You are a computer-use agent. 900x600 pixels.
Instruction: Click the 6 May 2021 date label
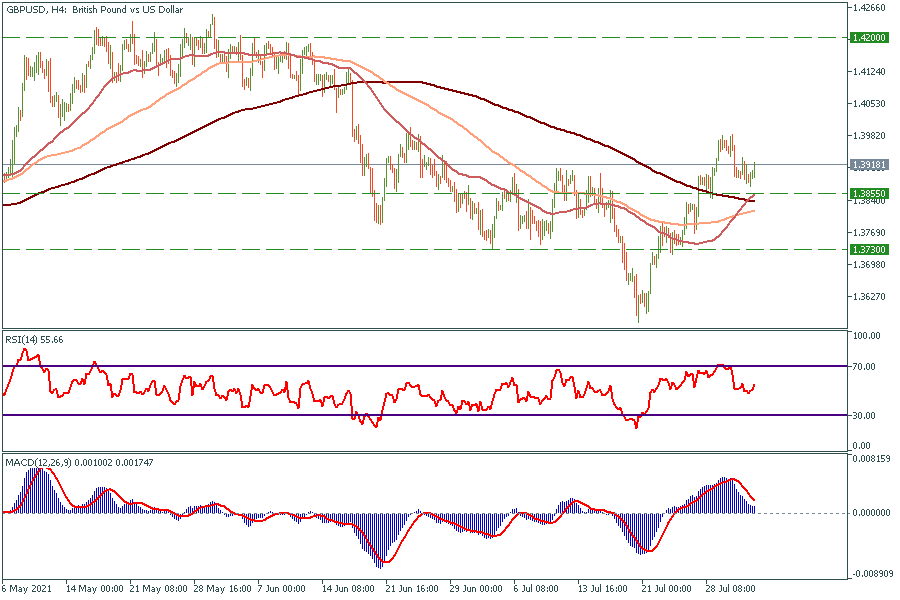29,590
